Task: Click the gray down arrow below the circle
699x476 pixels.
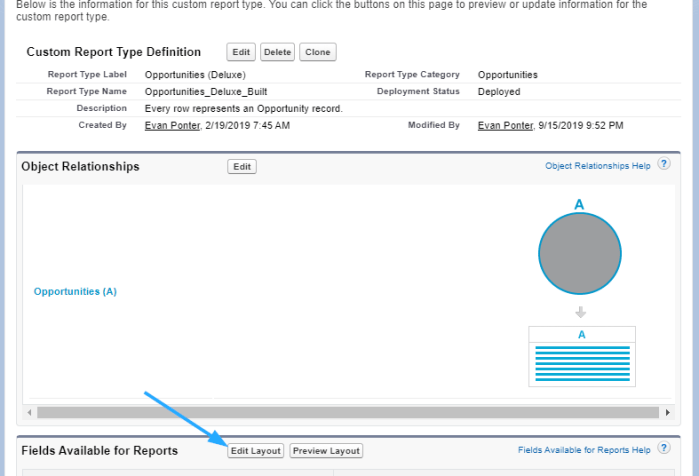Action: [581, 312]
